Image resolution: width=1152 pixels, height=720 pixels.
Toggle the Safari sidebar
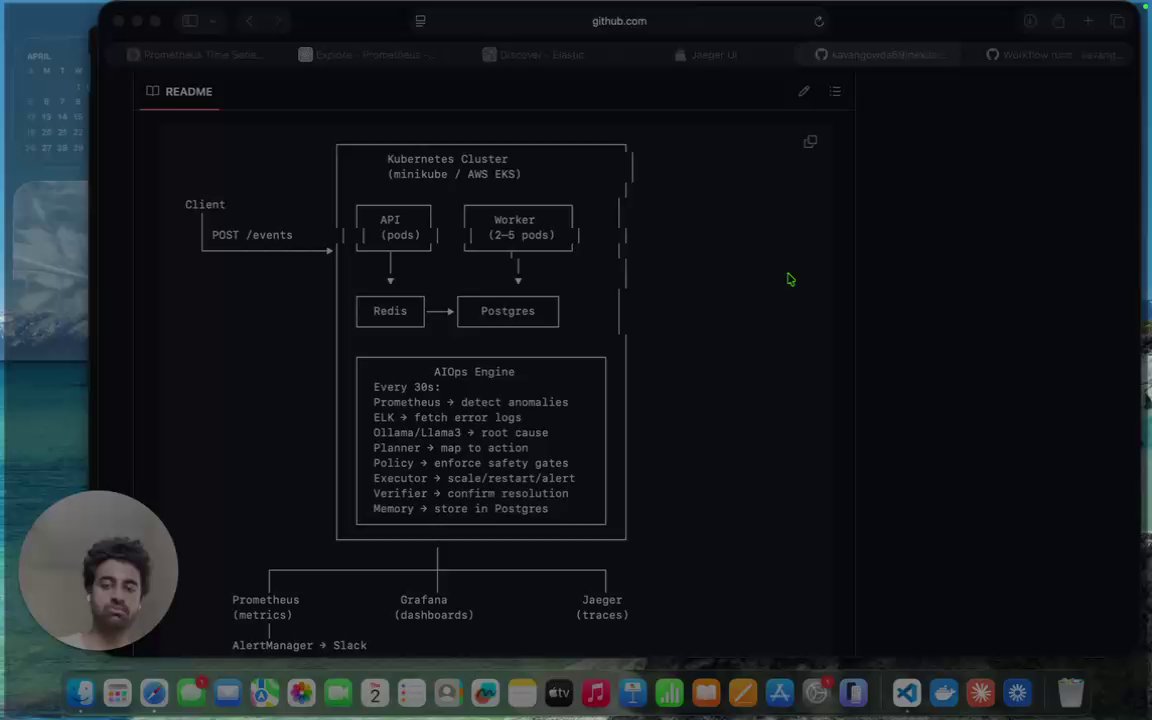[x=190, y=21]
